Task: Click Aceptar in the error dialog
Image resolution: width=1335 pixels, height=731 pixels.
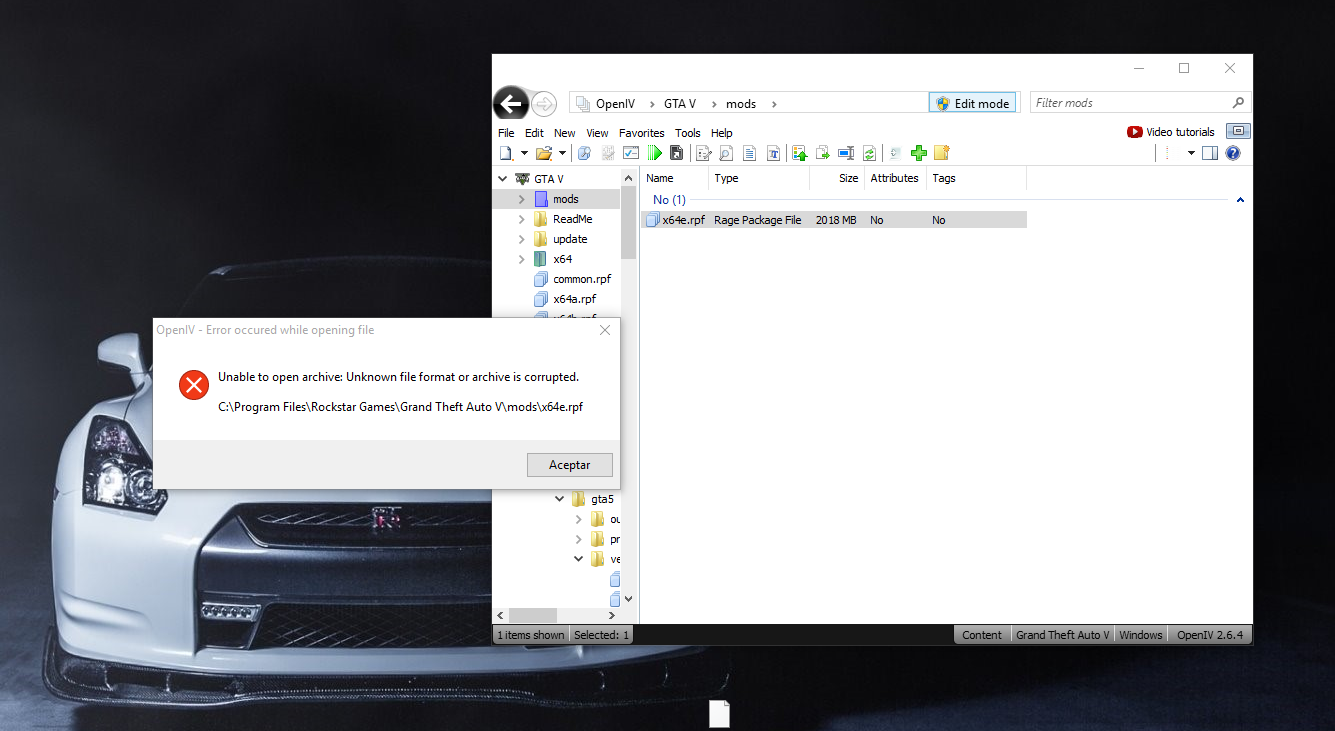Action: pyautogui.click(x=570, y=465)
